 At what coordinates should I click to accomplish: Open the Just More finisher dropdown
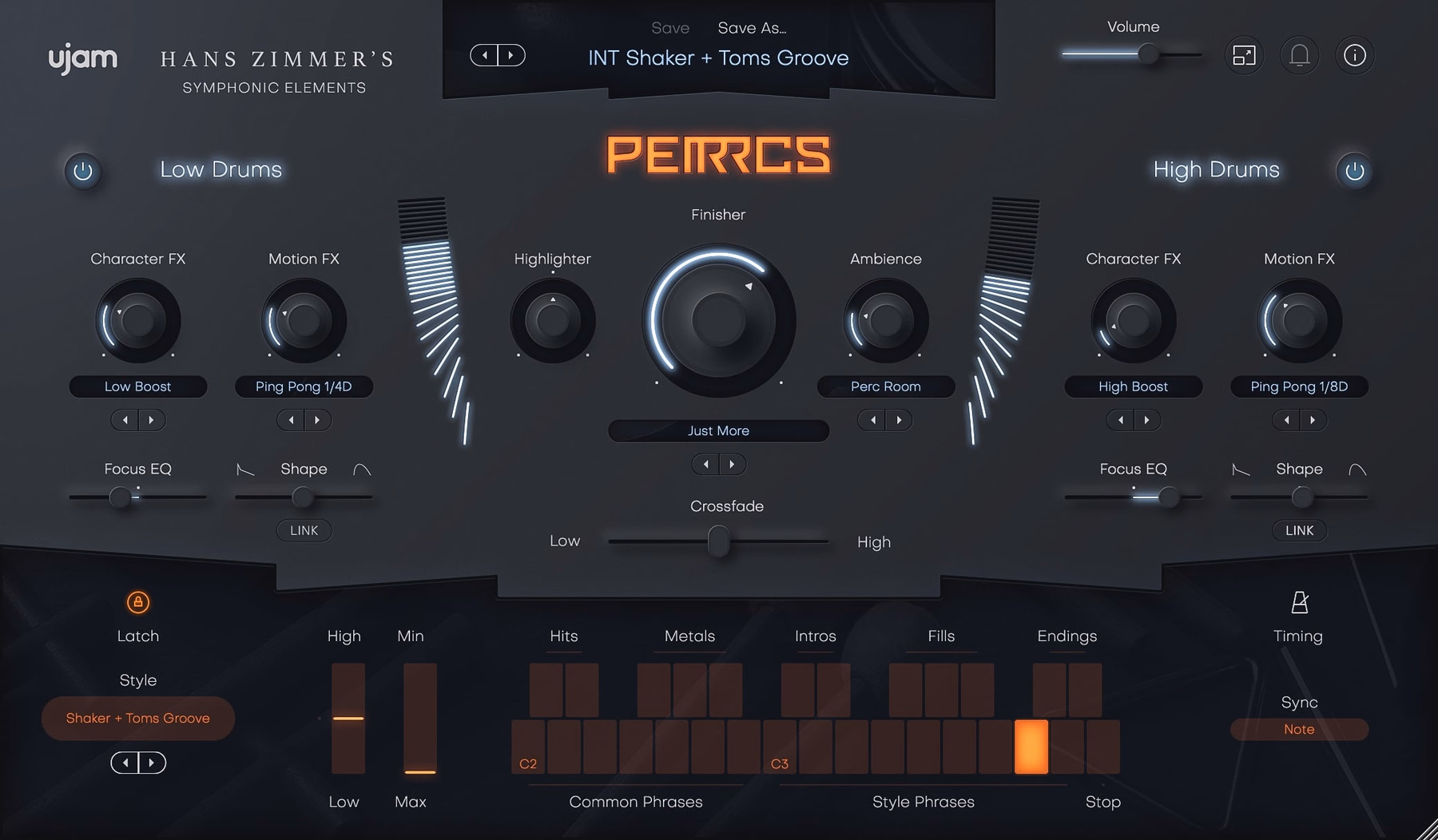point(718,431)
